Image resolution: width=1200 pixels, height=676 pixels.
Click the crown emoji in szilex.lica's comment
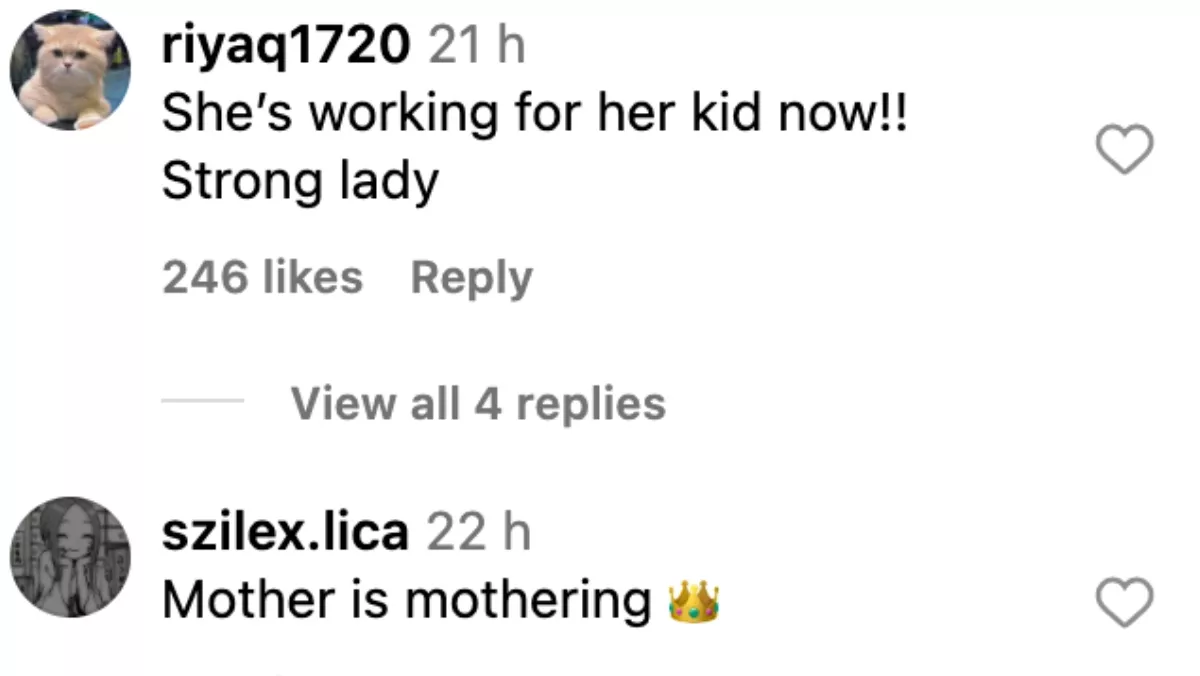tap(694, 602)
